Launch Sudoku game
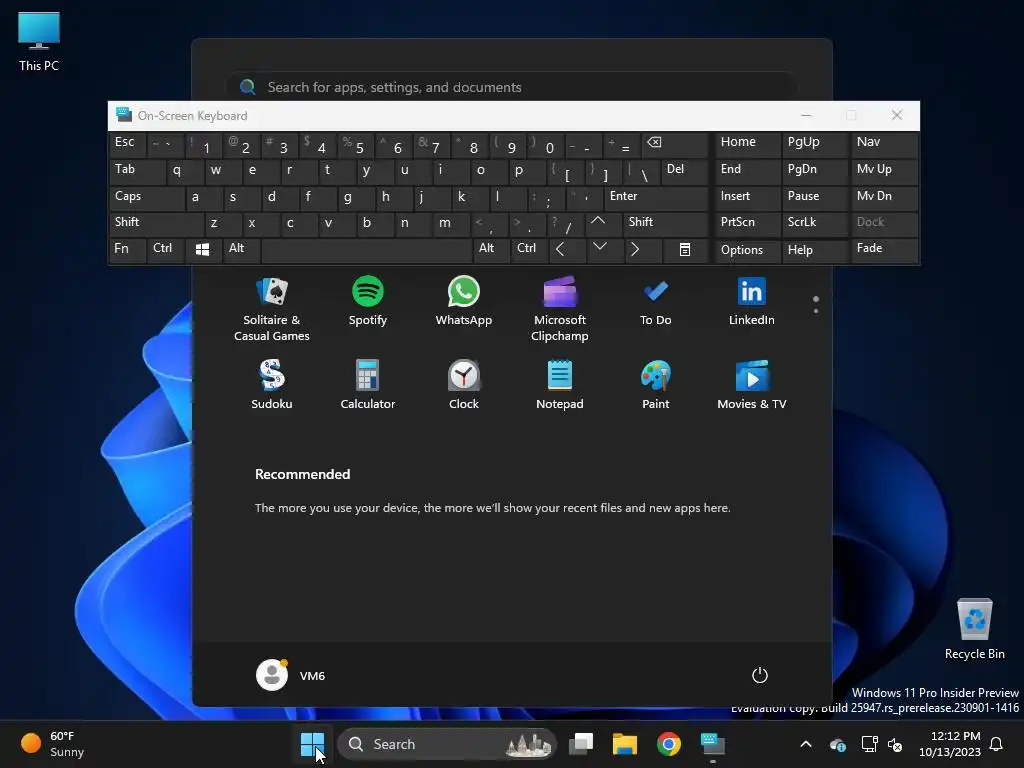 pyautogui.click(x=272, y=385)
